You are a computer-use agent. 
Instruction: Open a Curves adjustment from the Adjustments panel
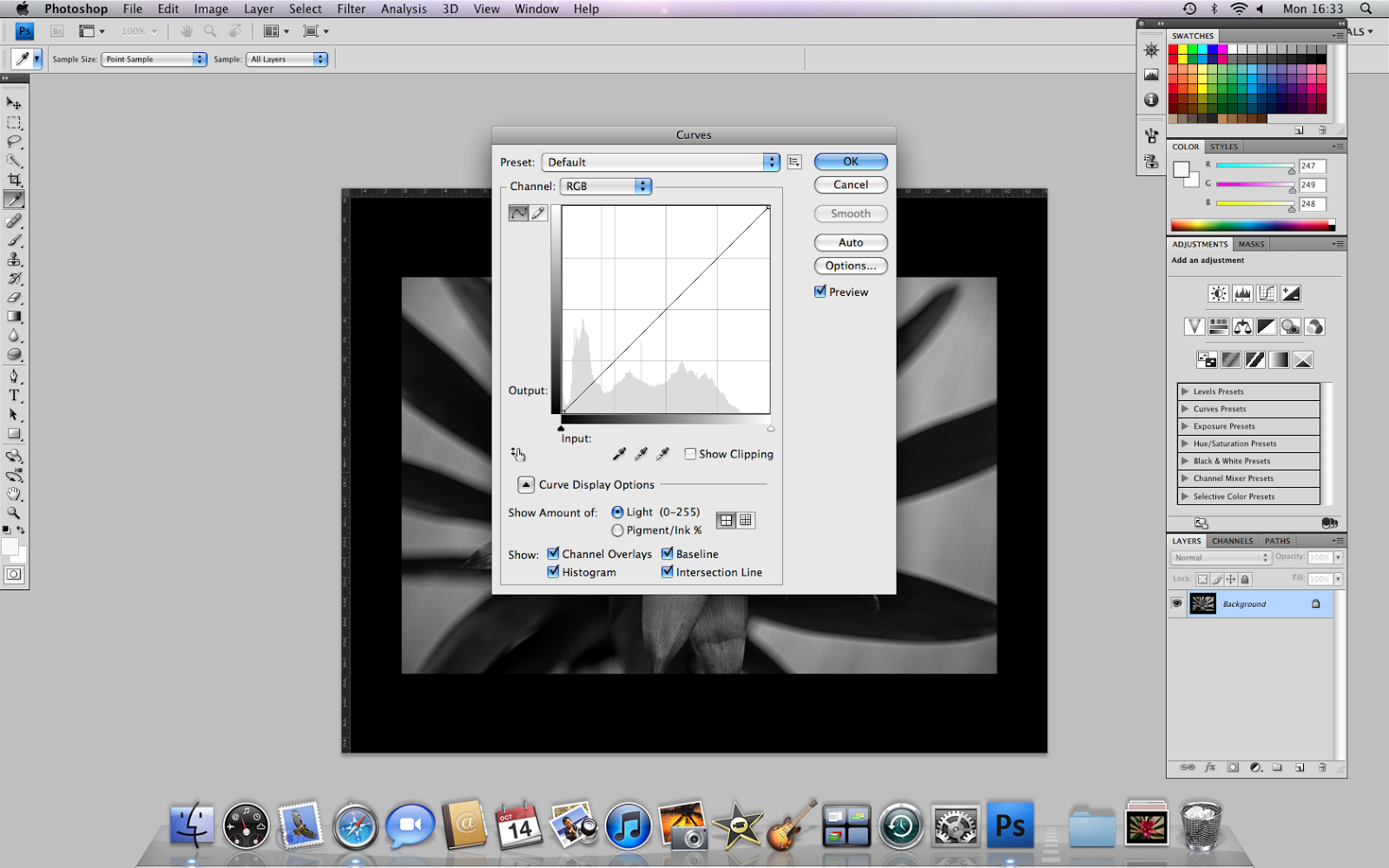(x=1267, y=293)
